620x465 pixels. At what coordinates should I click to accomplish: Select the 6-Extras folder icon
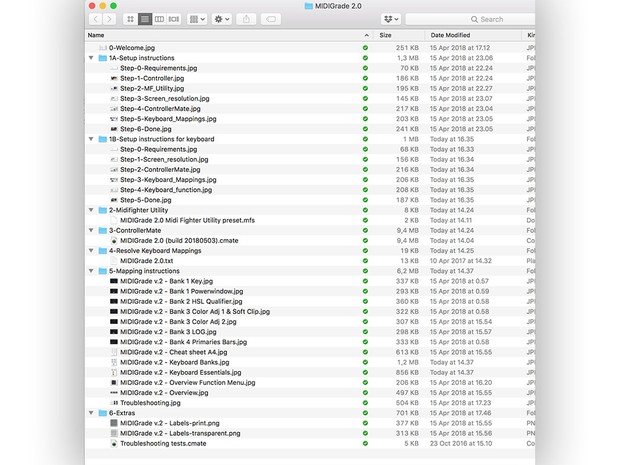(103, 413)
